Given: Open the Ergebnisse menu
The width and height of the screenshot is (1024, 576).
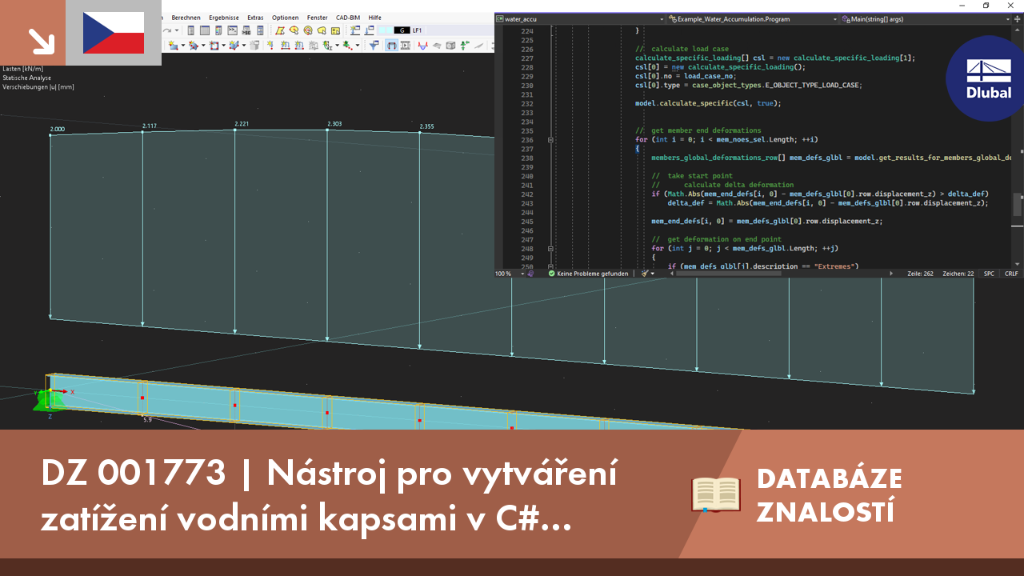Looking at the screenshot, I should pos(223,18).
